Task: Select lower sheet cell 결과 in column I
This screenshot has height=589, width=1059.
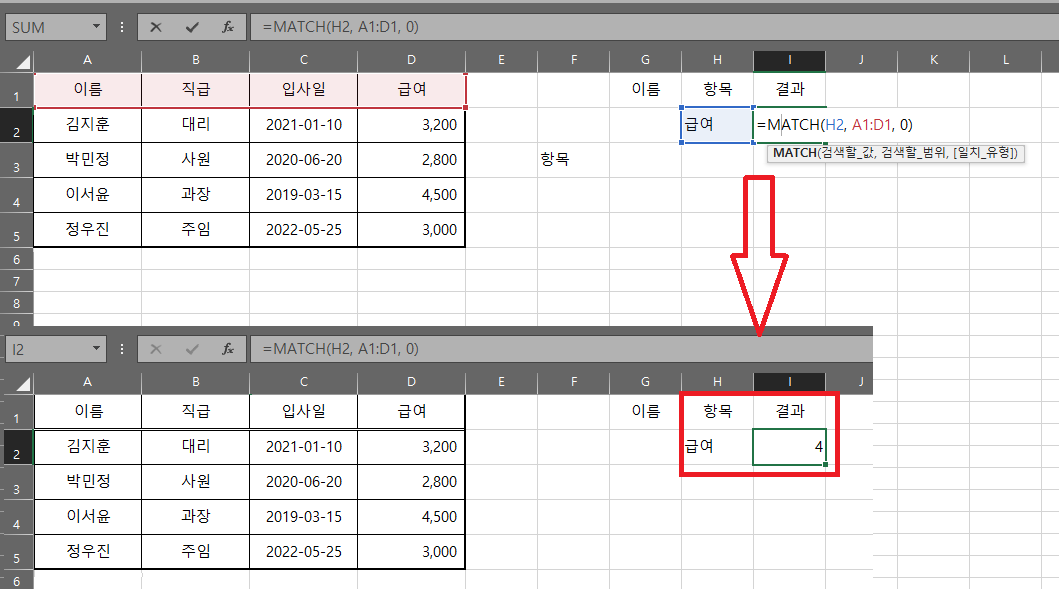Action: [790, 411]
